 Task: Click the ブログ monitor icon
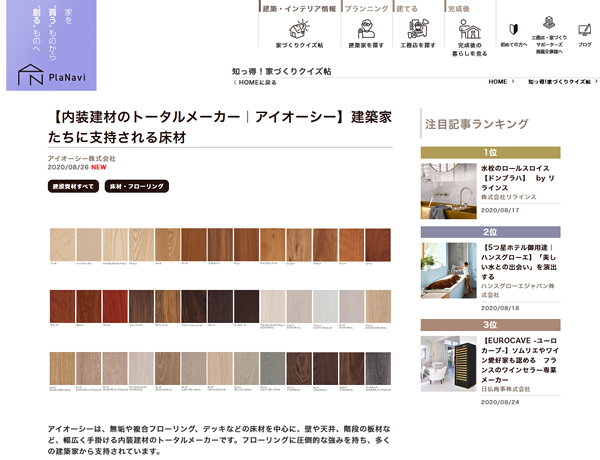[585, 30]
